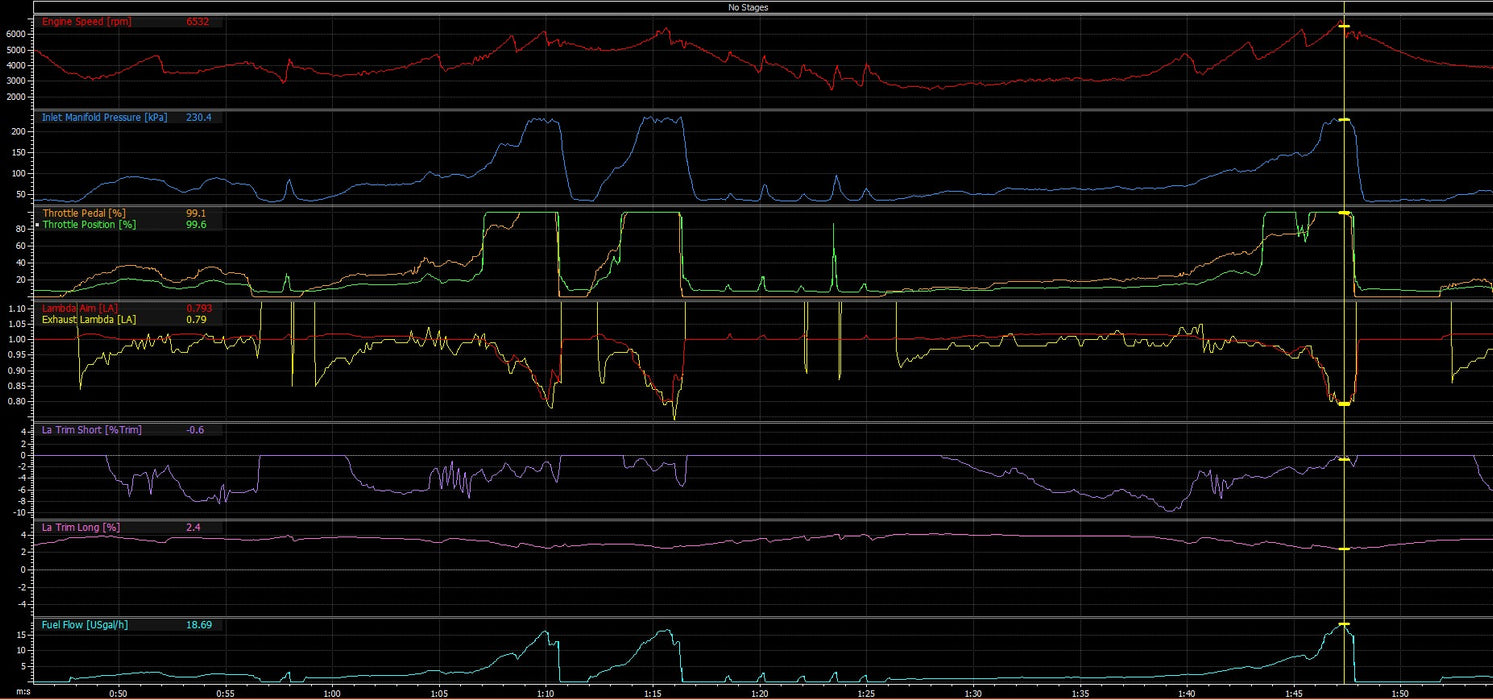Select the Inlet Manifold Pressure channel label
Viewport: 1493px width, 700px height.
105,117
